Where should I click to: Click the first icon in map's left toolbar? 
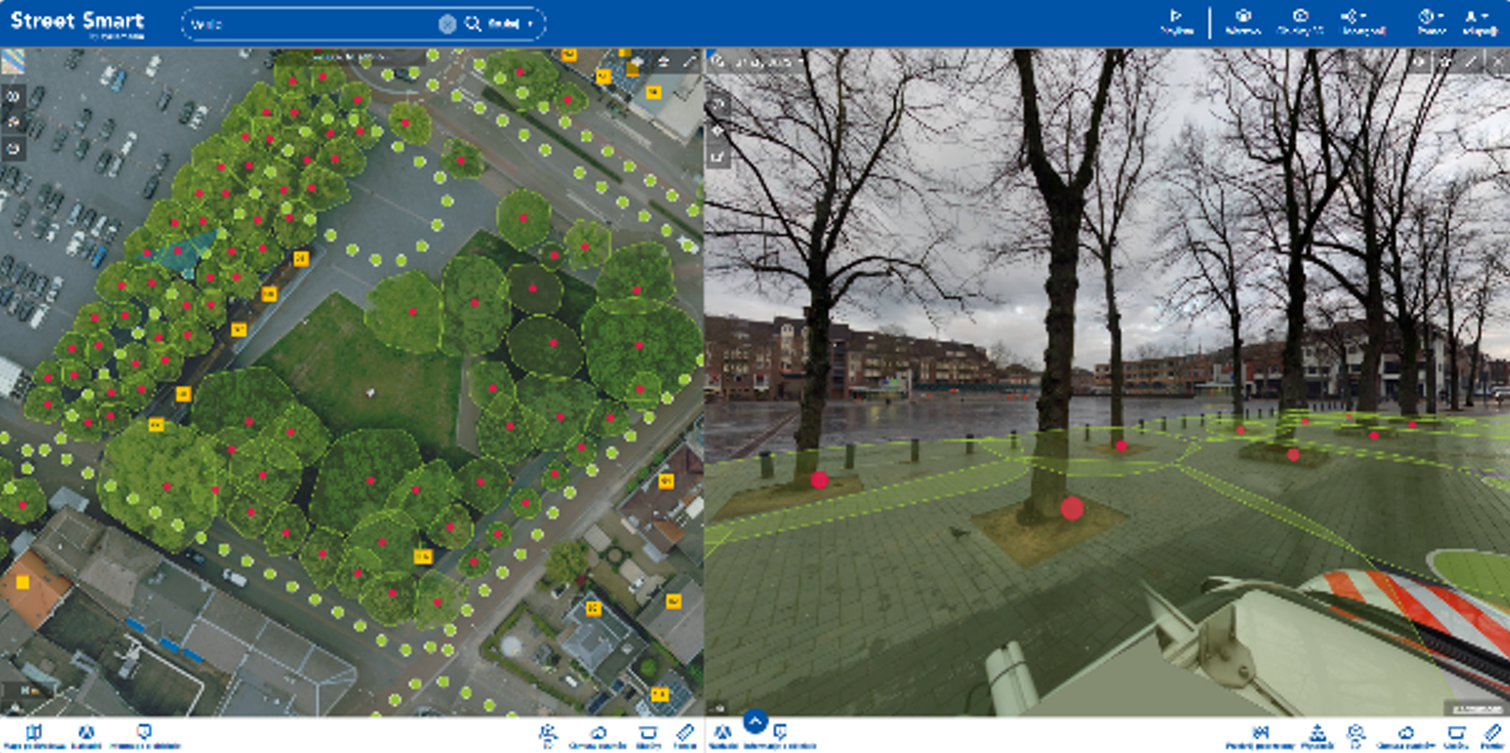point(14,96)
